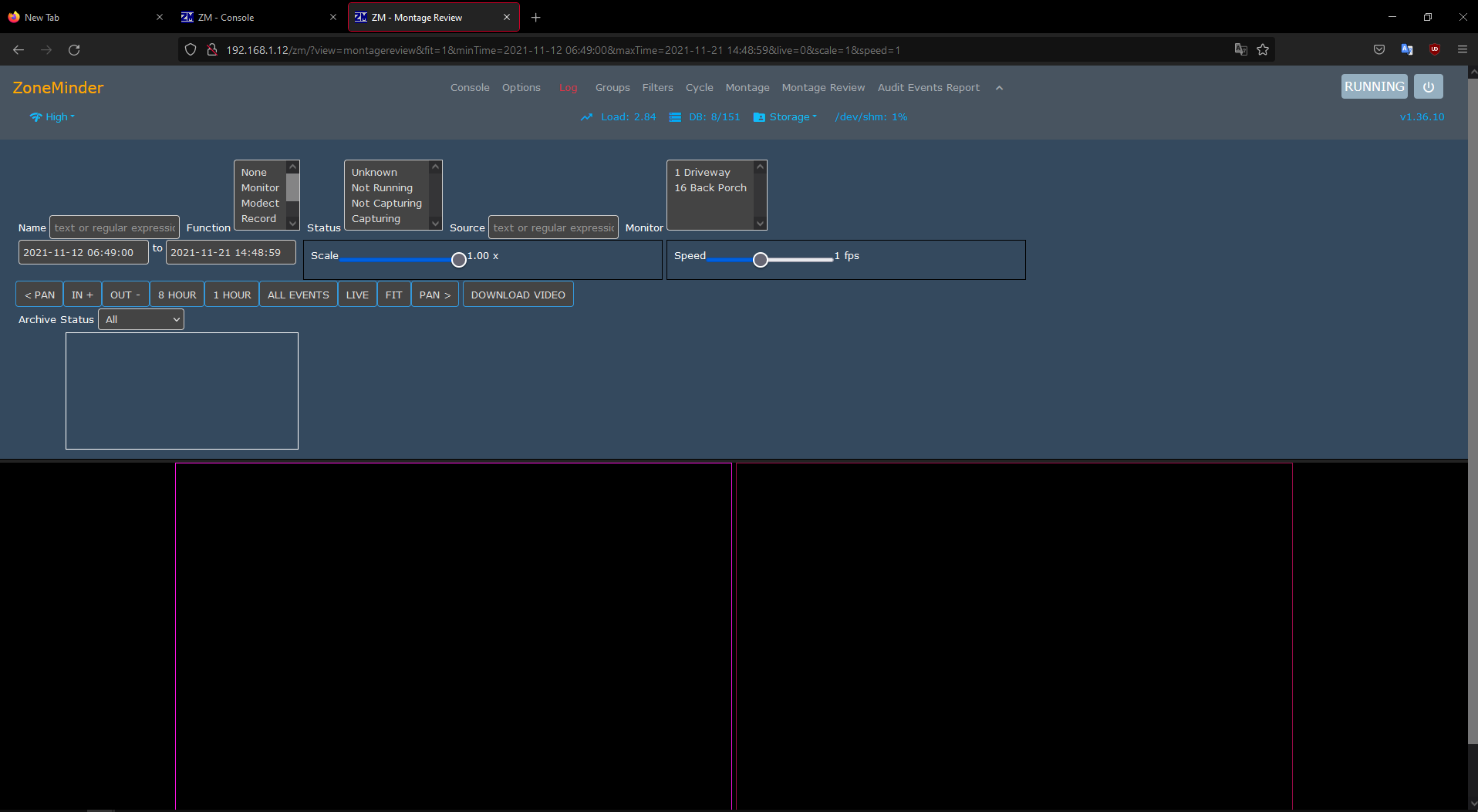Click the Source filter text field
Viewport: 1478px width, 812px height.
point(553,227)
